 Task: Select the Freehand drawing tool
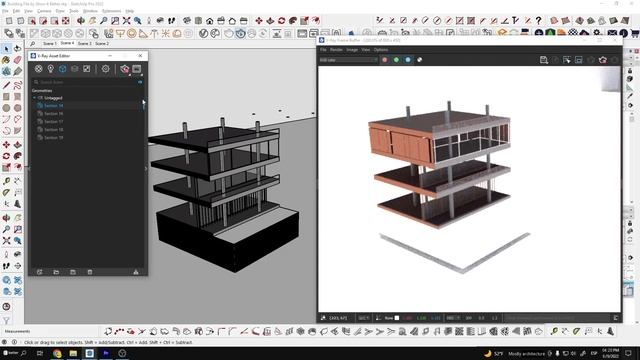(18, 85)
